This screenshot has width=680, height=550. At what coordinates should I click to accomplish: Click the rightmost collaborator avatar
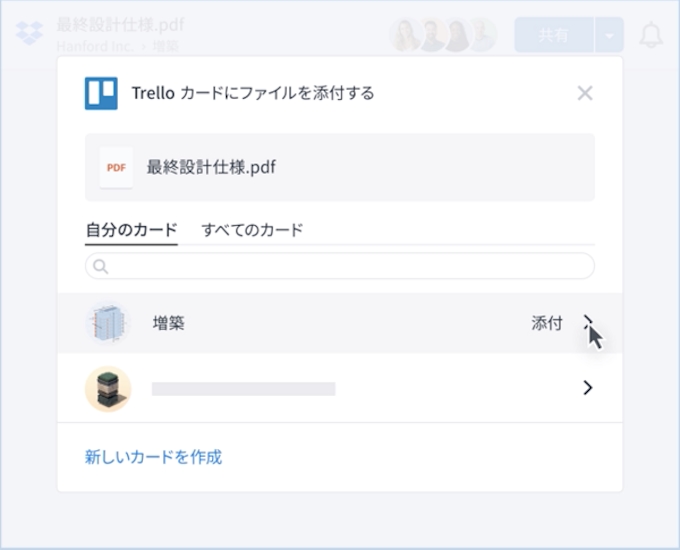pyautogui.click(x=482, y=35)
